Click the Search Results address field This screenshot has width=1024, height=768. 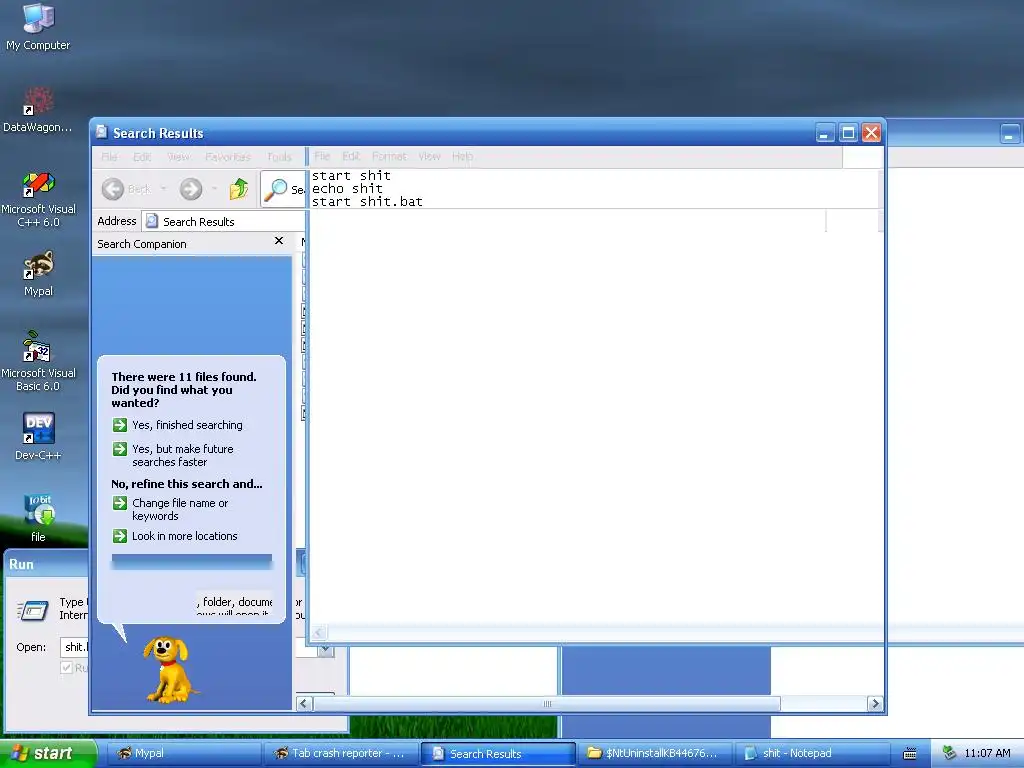[223, 221]
